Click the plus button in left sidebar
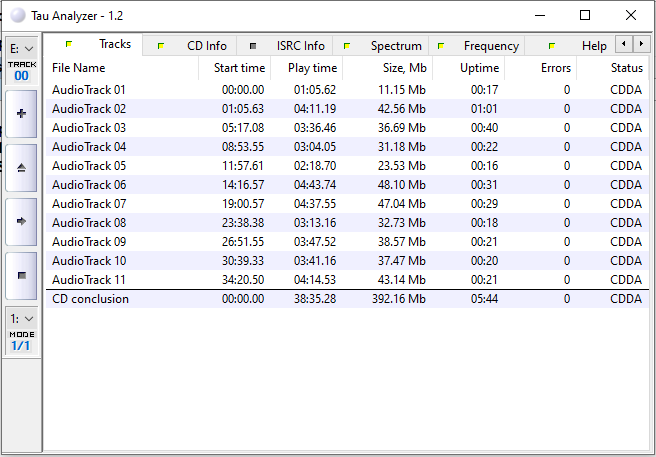 21,114
